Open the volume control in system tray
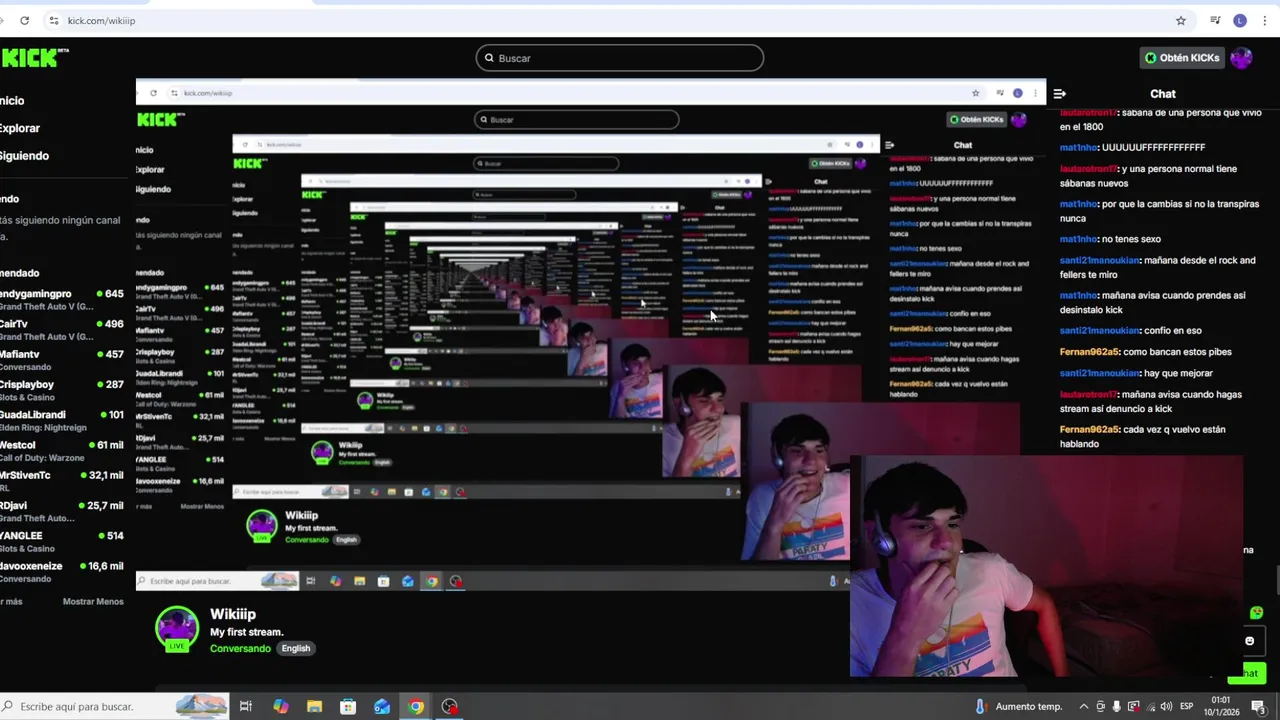This screenshot has height=720, width=1280. coord(1166,707)
